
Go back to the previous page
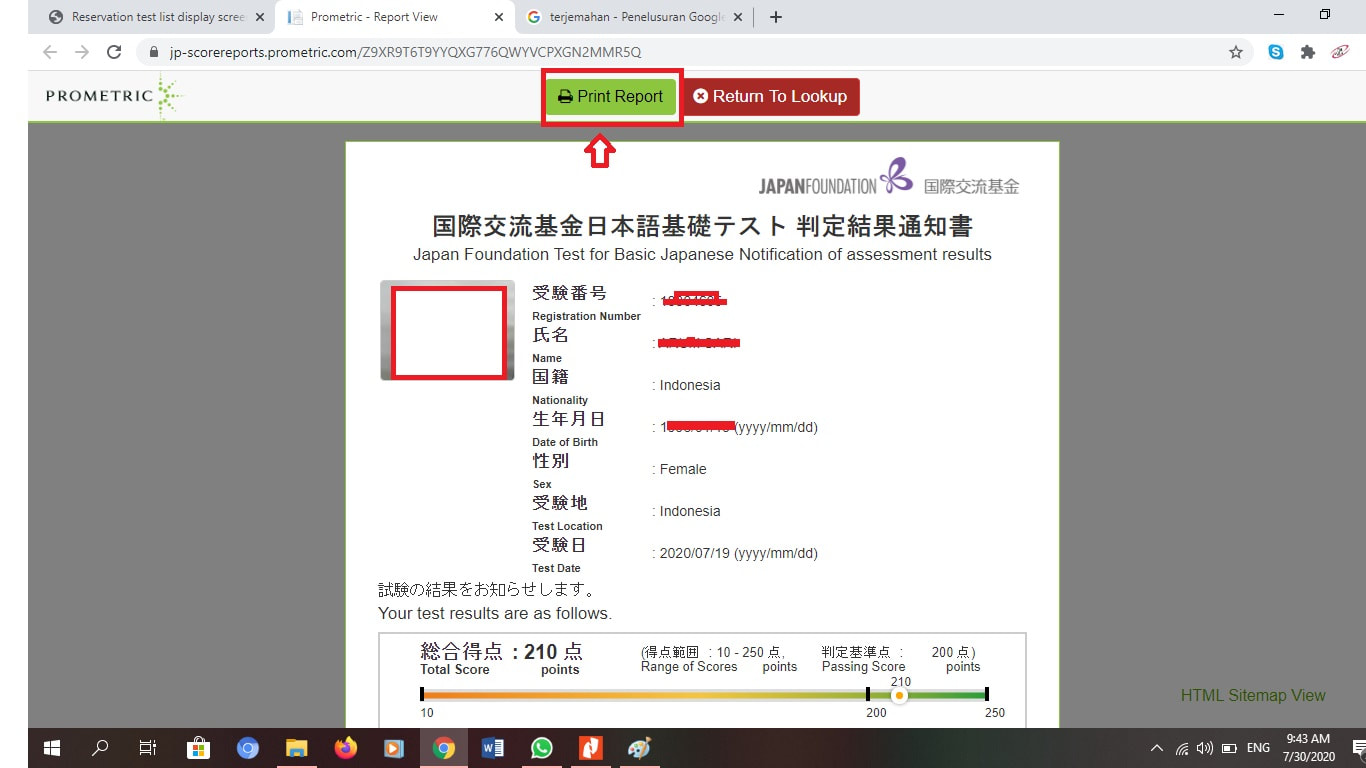coord(50,52)
